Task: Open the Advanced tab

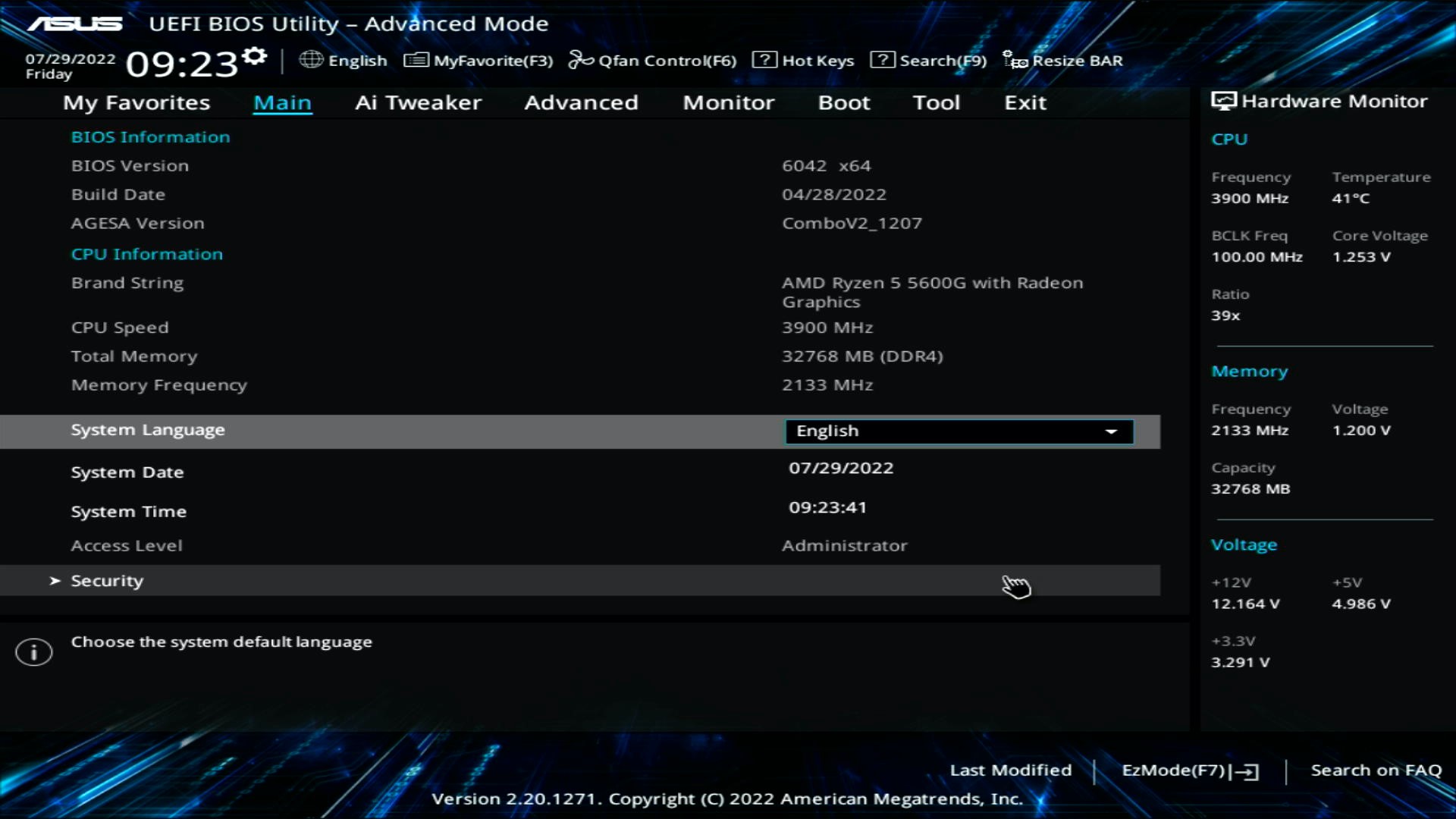Action: click(x=581, y=102)
